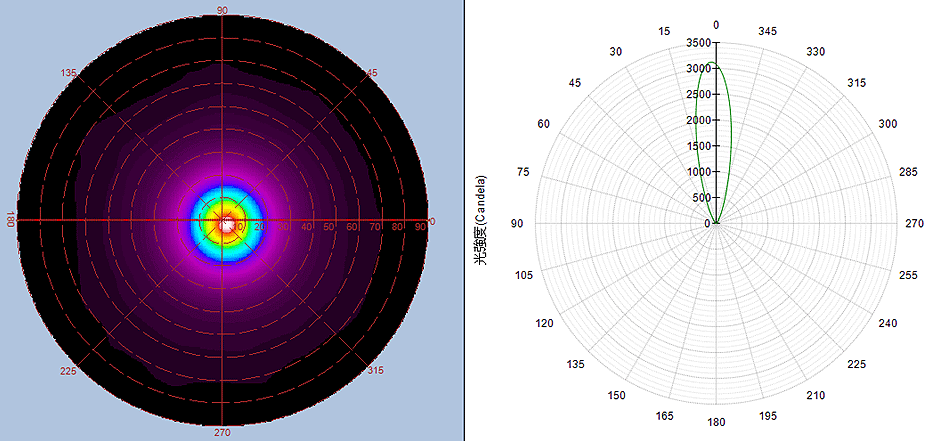Click the 光強度 (Candela) axis title

pyautogui.click(x=481, y=223)
